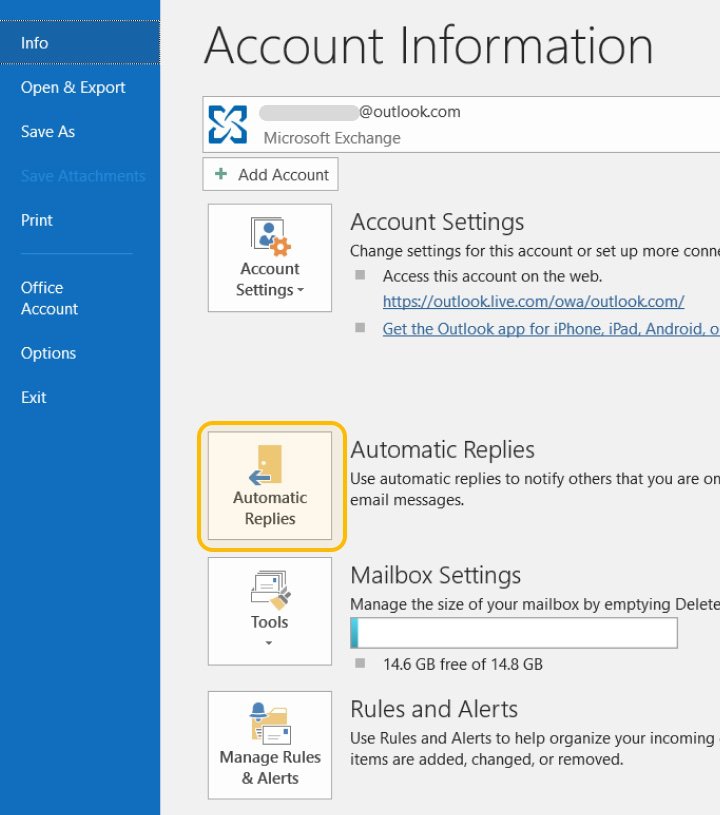The width and height of the screenshot is (720, 815).
Task: Open the Automatic Replies button label
Action: [x=270, y=508]
